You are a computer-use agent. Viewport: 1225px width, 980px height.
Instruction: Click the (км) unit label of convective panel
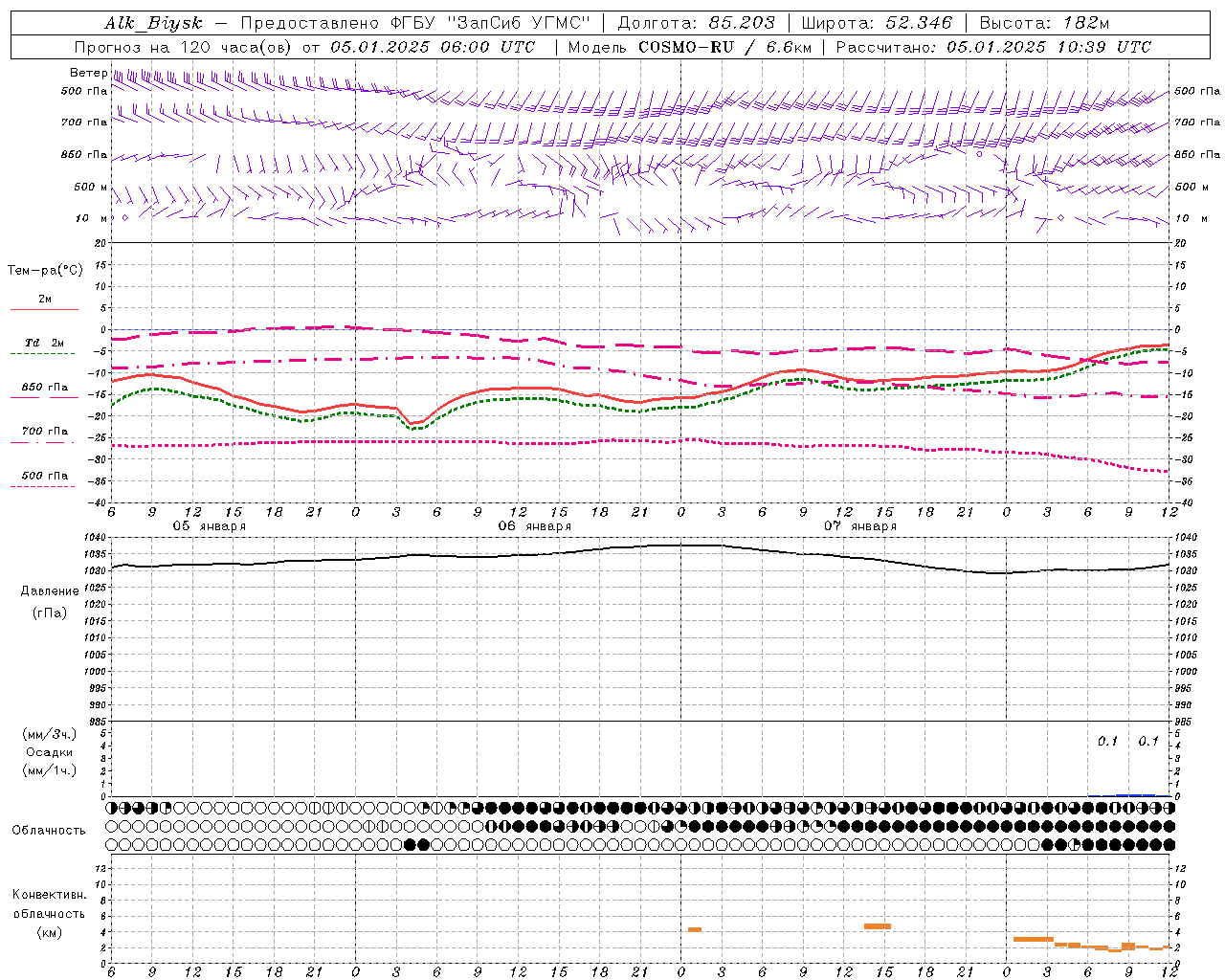click(x=49, y=931)
